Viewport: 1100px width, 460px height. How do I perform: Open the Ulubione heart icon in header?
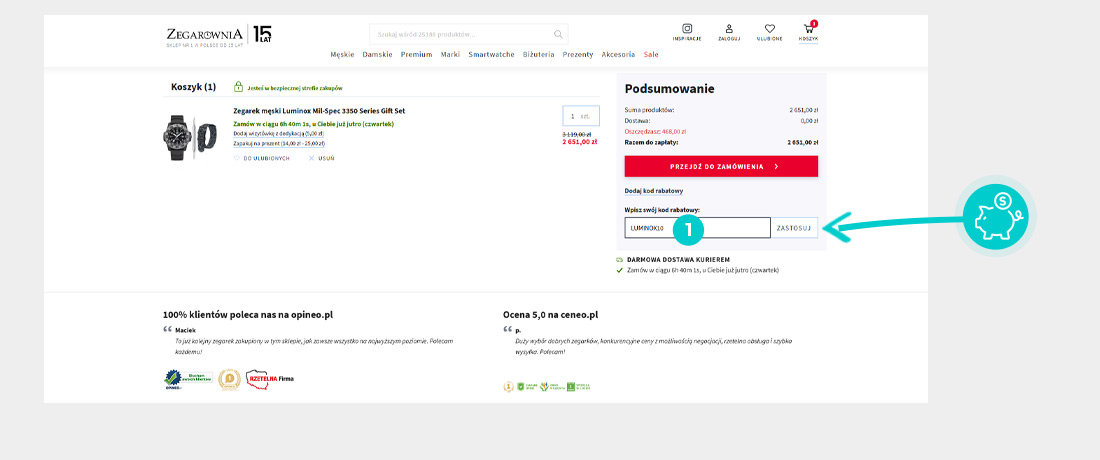pos(770,29)
